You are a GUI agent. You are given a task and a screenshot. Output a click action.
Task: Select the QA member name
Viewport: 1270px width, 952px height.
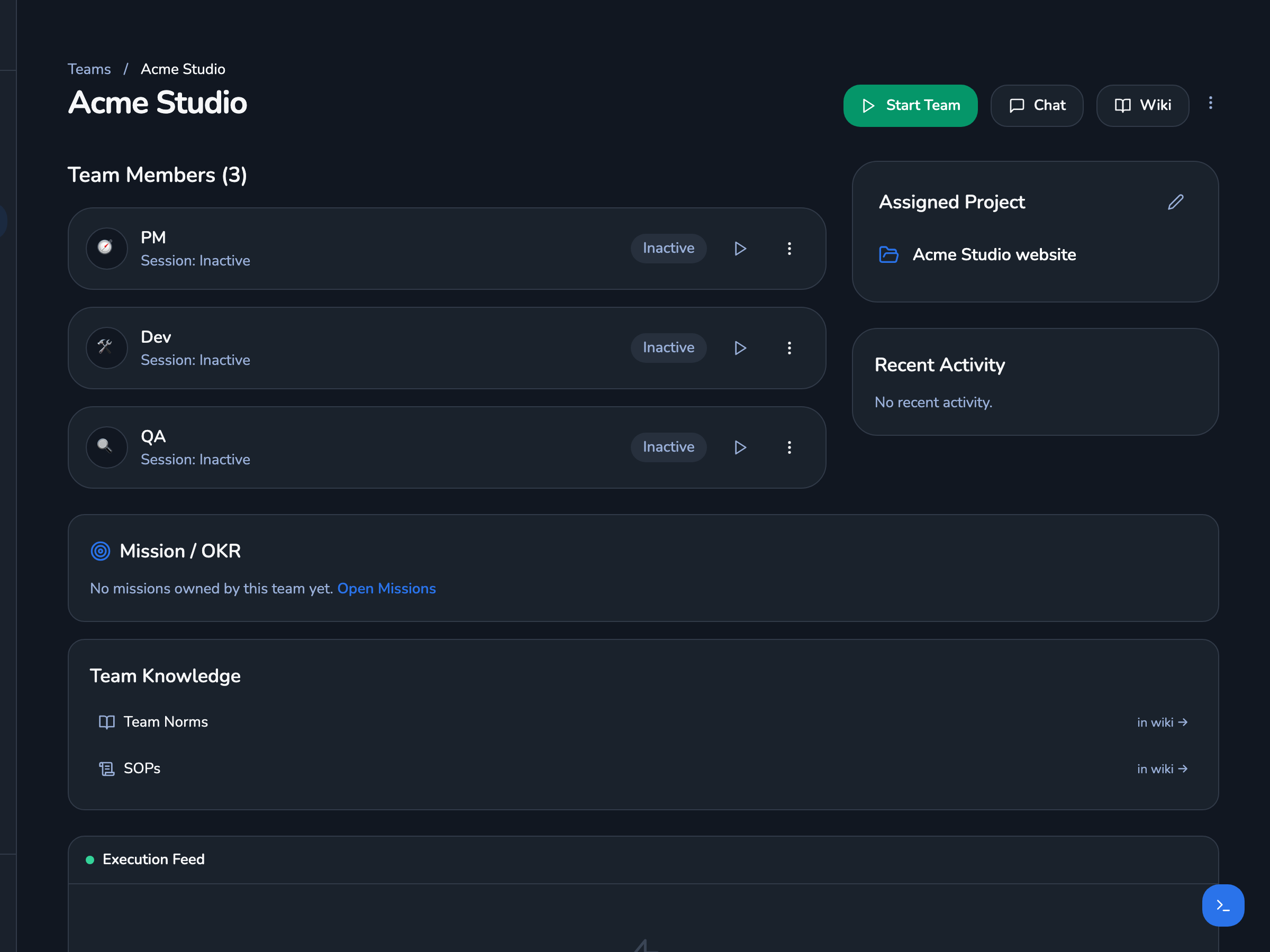(153, 436)
